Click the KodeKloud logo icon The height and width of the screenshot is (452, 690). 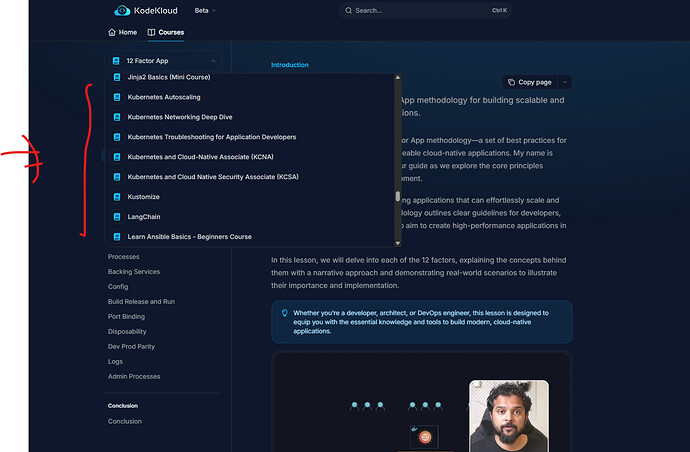click(122, 11)
